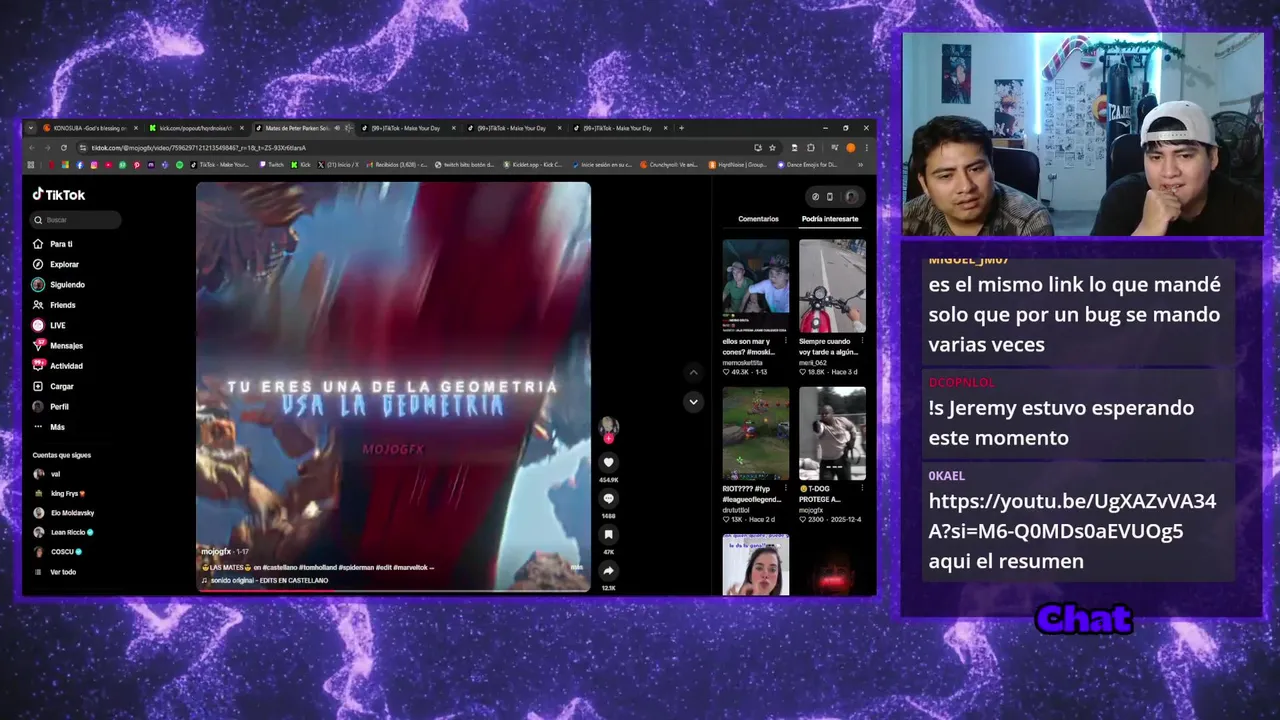
Task: Click the coin icon in top pill
Action: point(815,197)
